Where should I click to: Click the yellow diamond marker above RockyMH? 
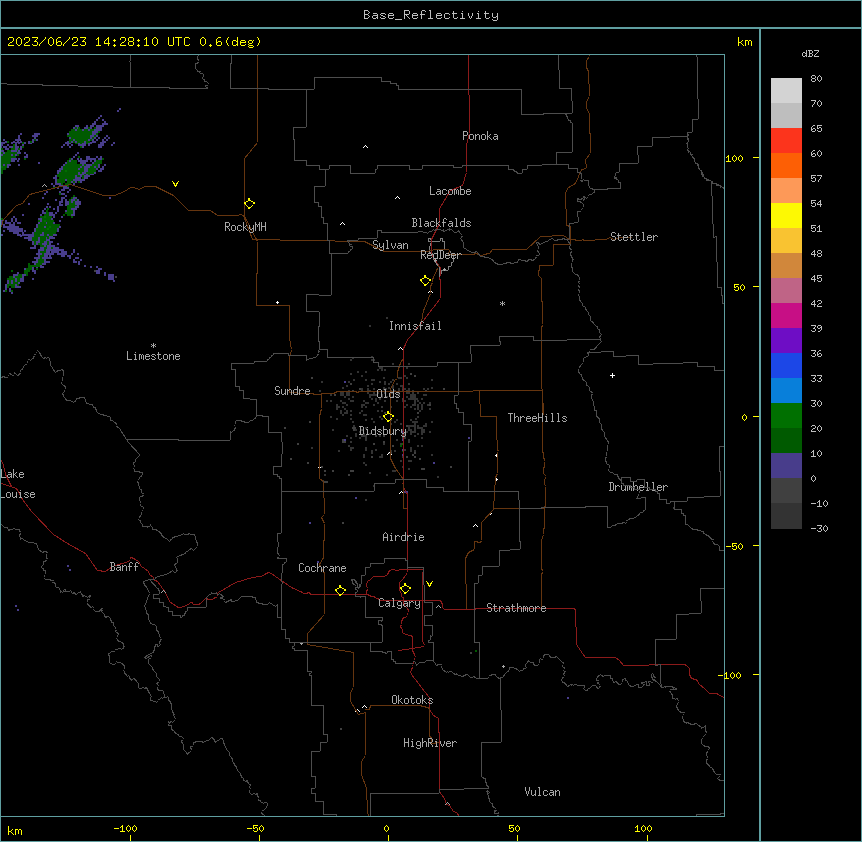point(249,203)
